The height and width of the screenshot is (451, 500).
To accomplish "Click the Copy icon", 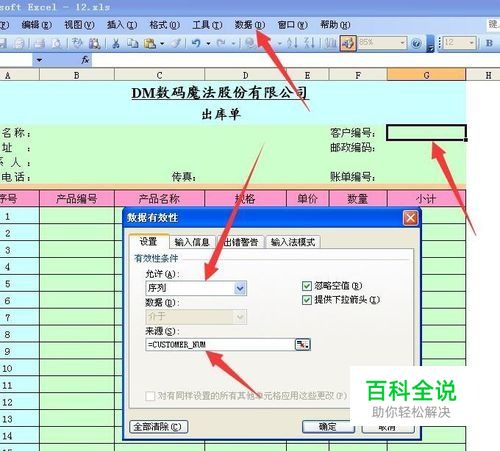I will [x=133, y=43].
